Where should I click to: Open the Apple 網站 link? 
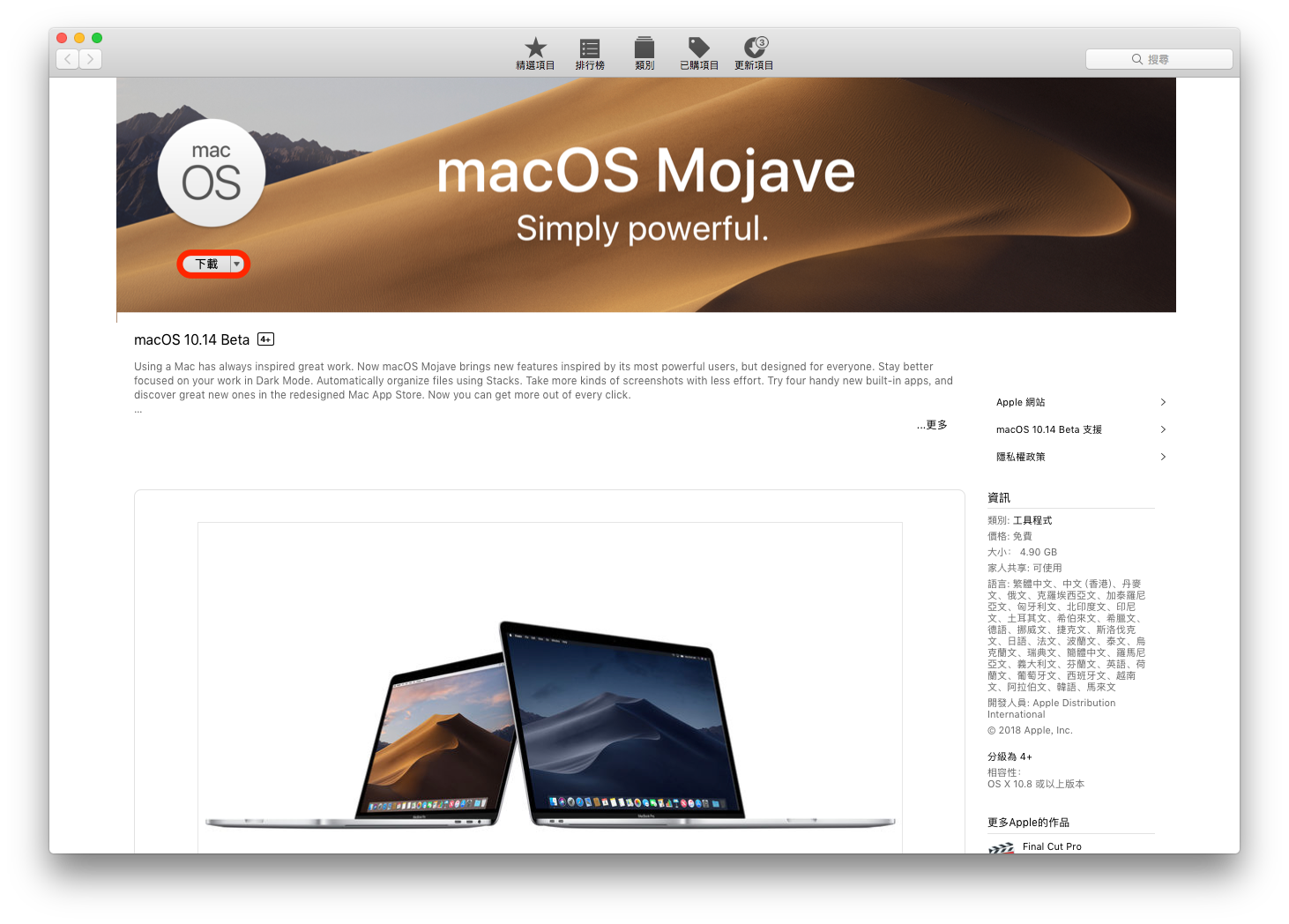[1021, 402]
